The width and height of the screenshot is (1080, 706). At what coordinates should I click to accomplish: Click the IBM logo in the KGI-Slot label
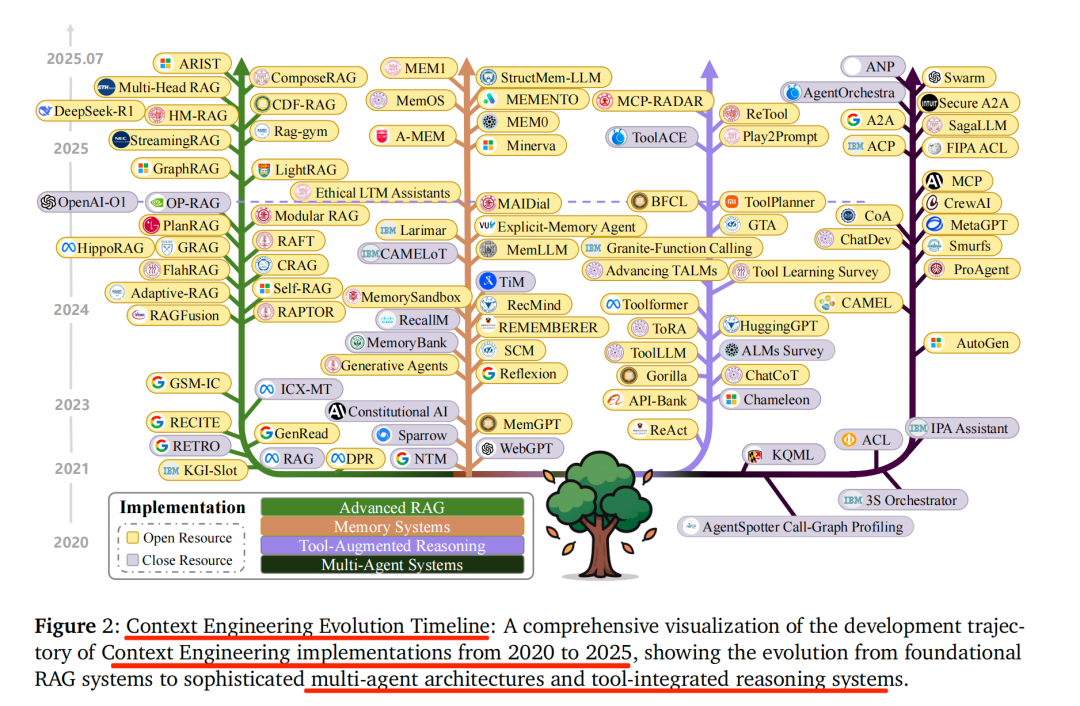click(171, 470)
